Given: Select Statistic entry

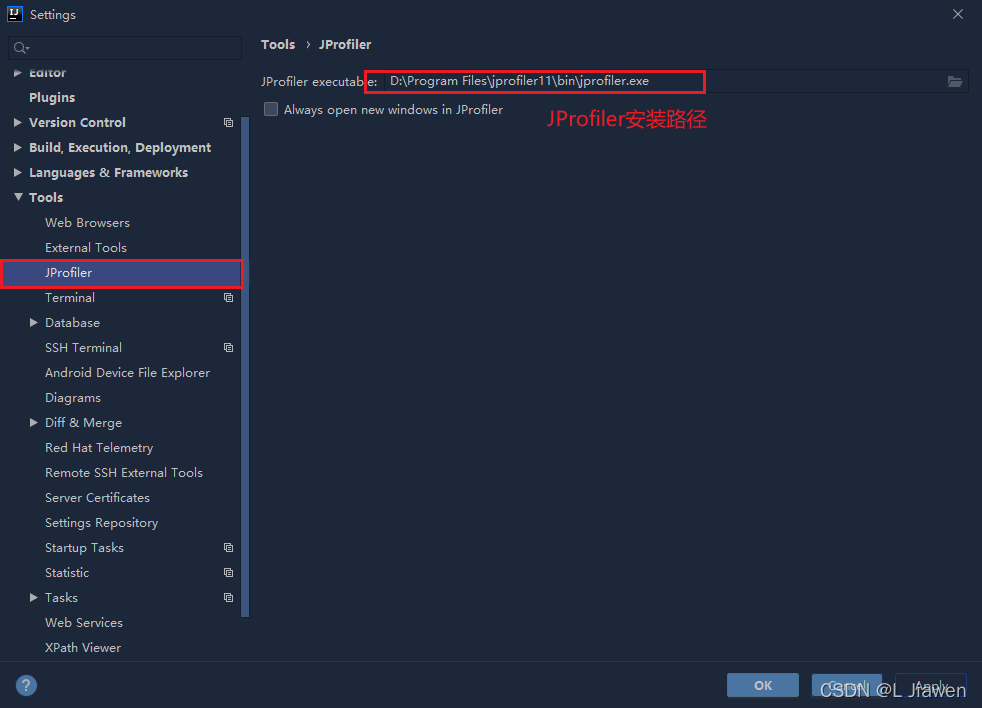Looking at the screenshot, I should pos(67,573).
